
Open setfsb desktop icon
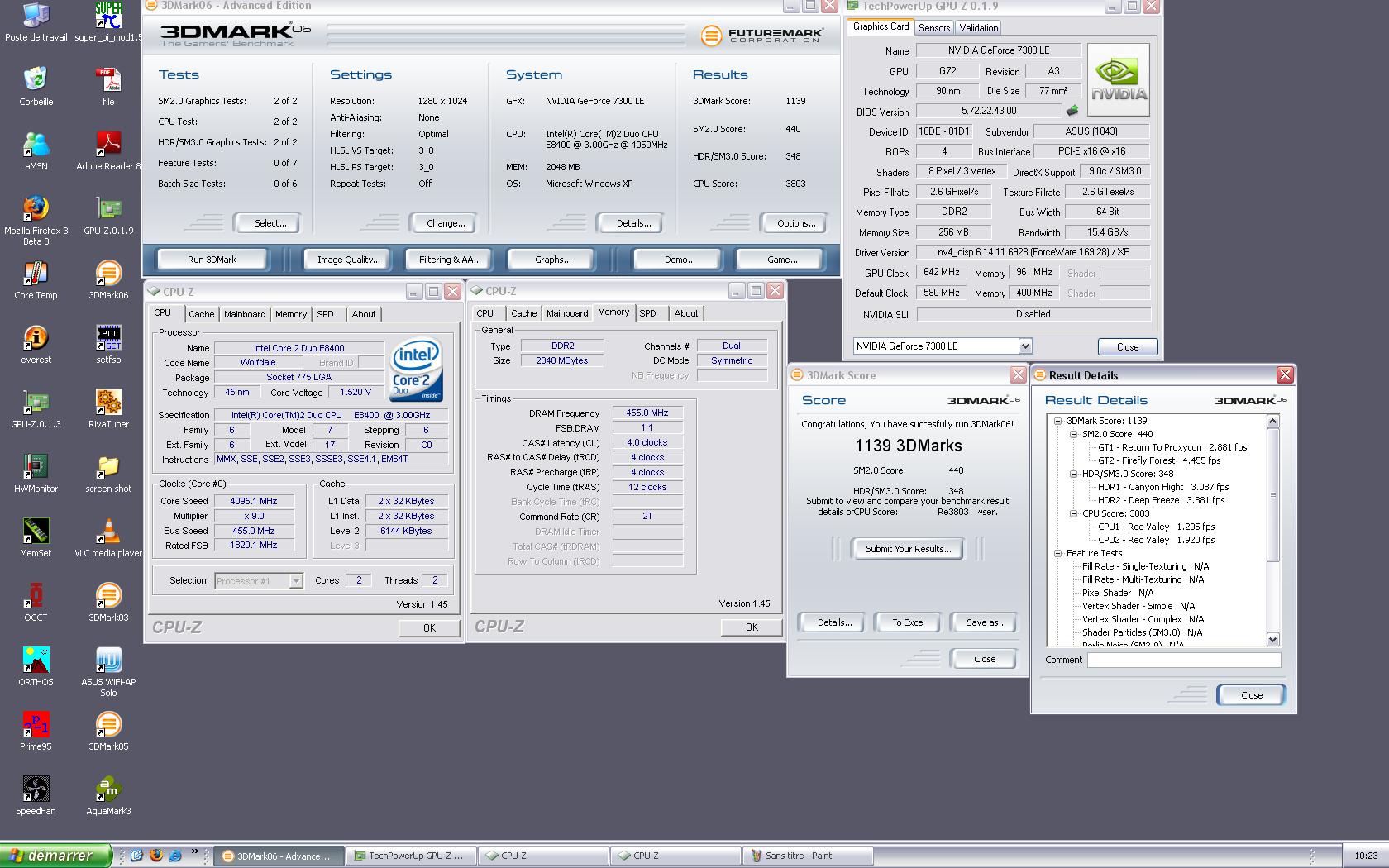(x=108, y=345)
